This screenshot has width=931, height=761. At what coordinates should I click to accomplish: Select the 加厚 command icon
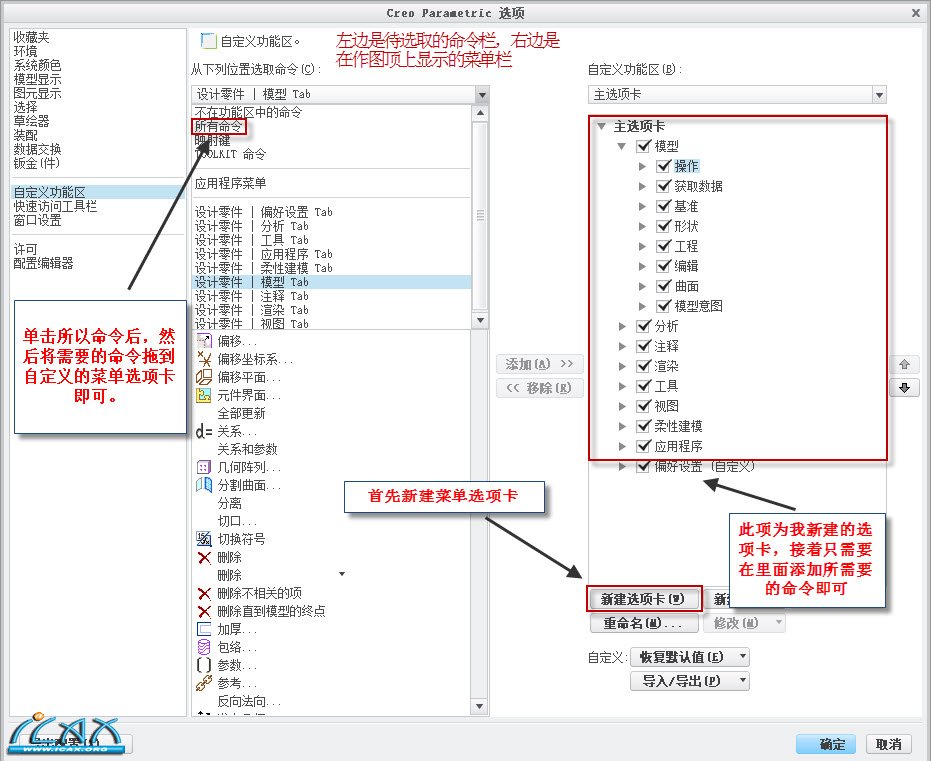[204, 629]
